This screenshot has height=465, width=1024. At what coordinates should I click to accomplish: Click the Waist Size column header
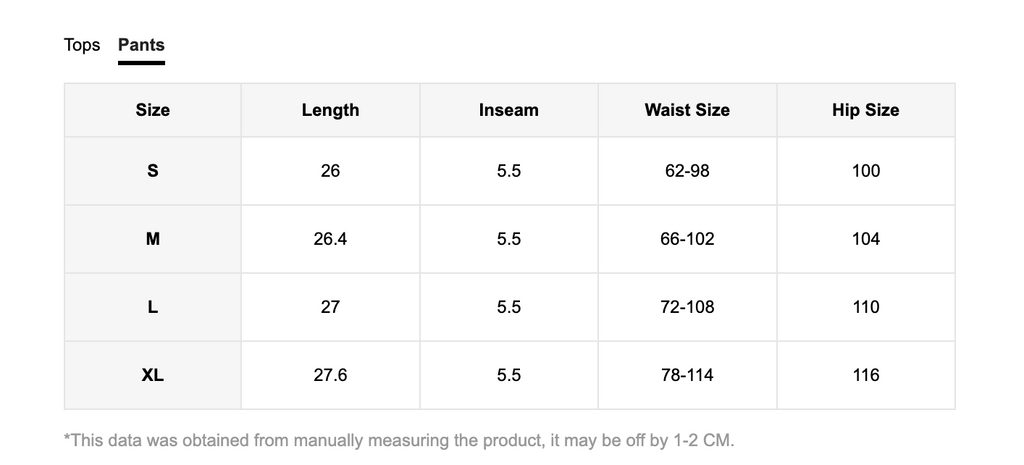point(687,110)
